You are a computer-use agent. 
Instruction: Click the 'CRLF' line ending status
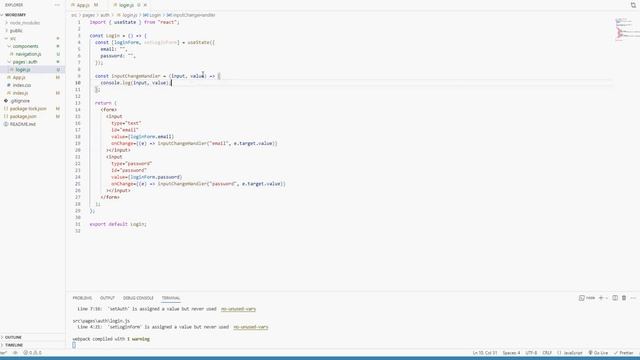(x=547, y=353)
